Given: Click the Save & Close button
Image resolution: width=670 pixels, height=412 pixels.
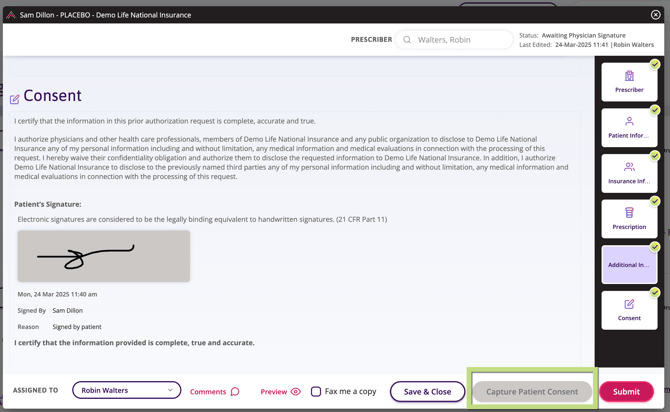Looking at the screenshot, I should tap(427, 391).
